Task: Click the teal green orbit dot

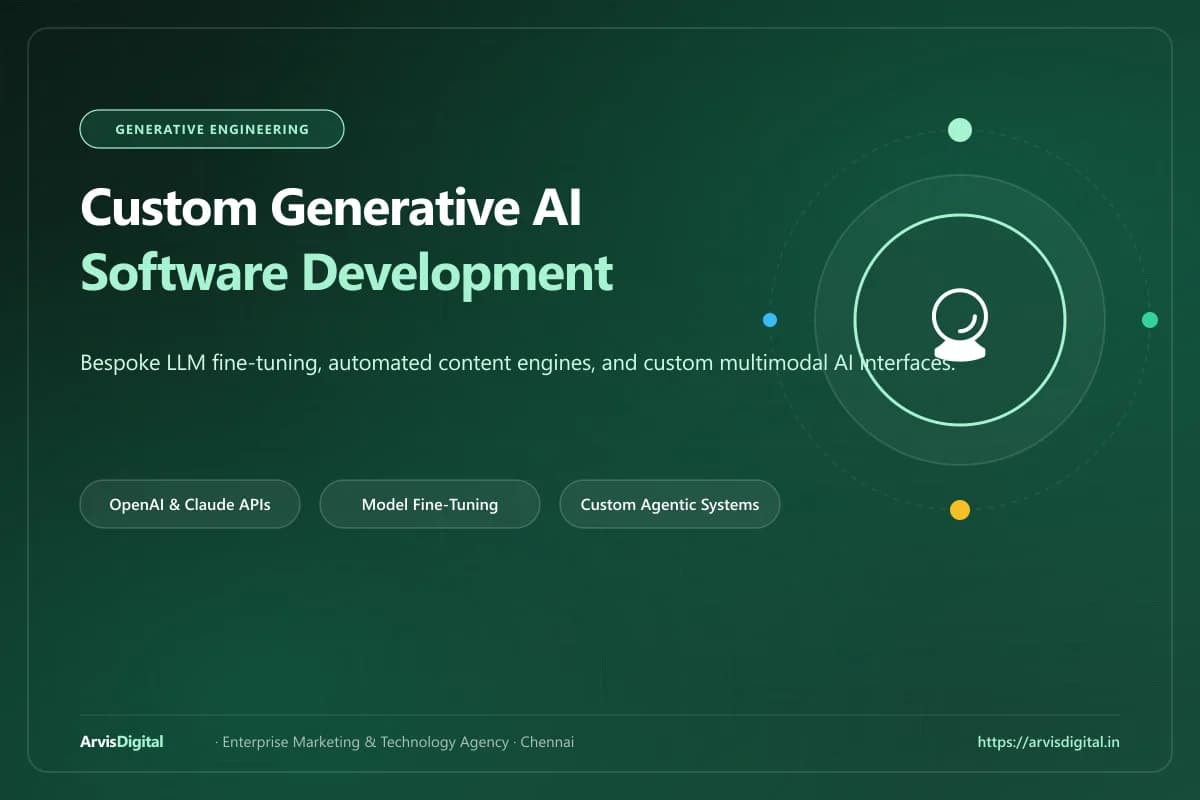Action: [x=1150, y=320]
